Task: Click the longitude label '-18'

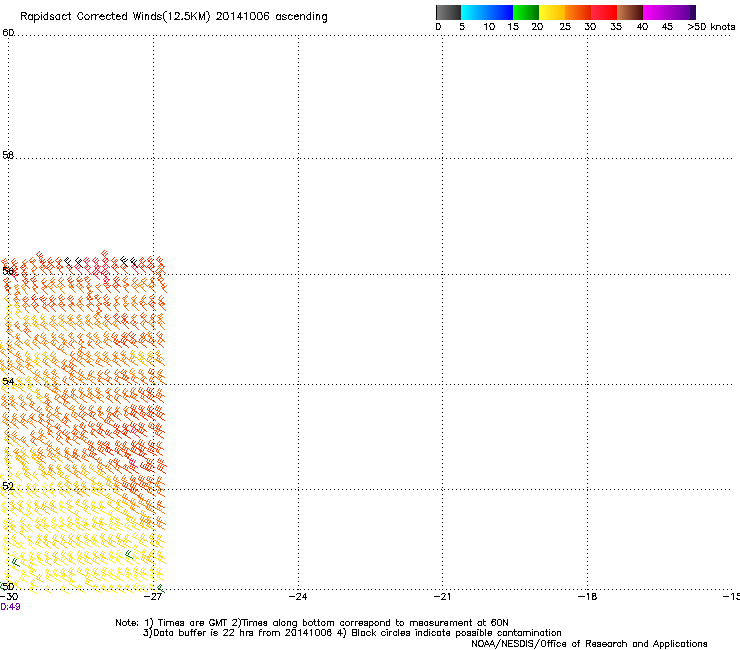Action: pos(587,597)
